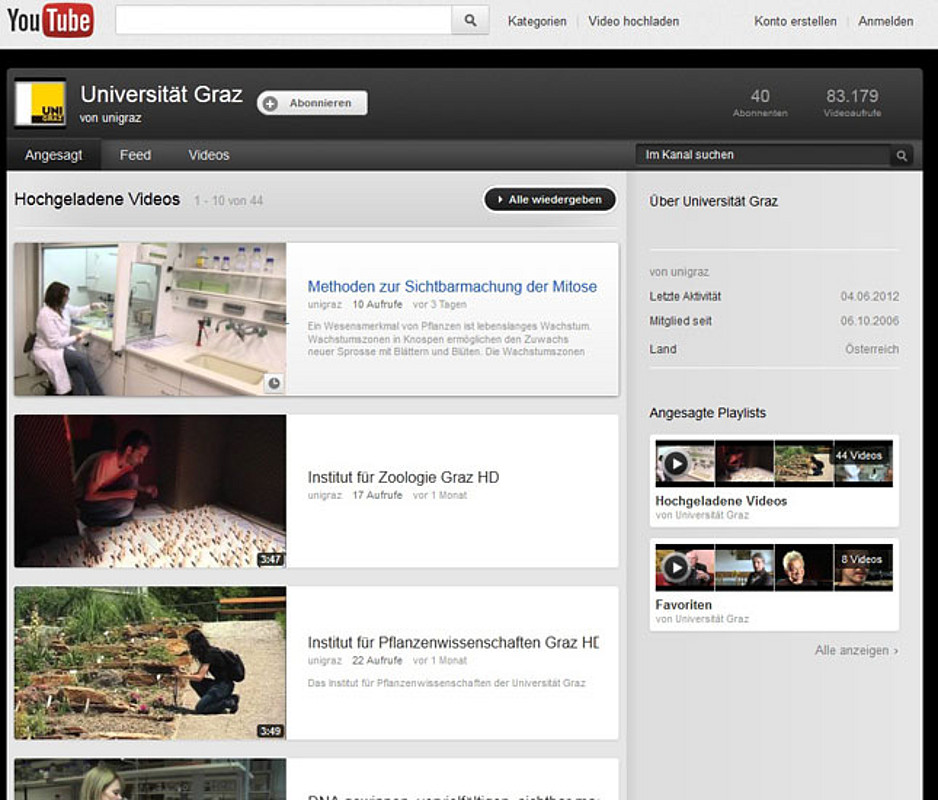Play the Hochgeladene Videos playlist play icon
938x800 pixels.
(x=677, y=463)
